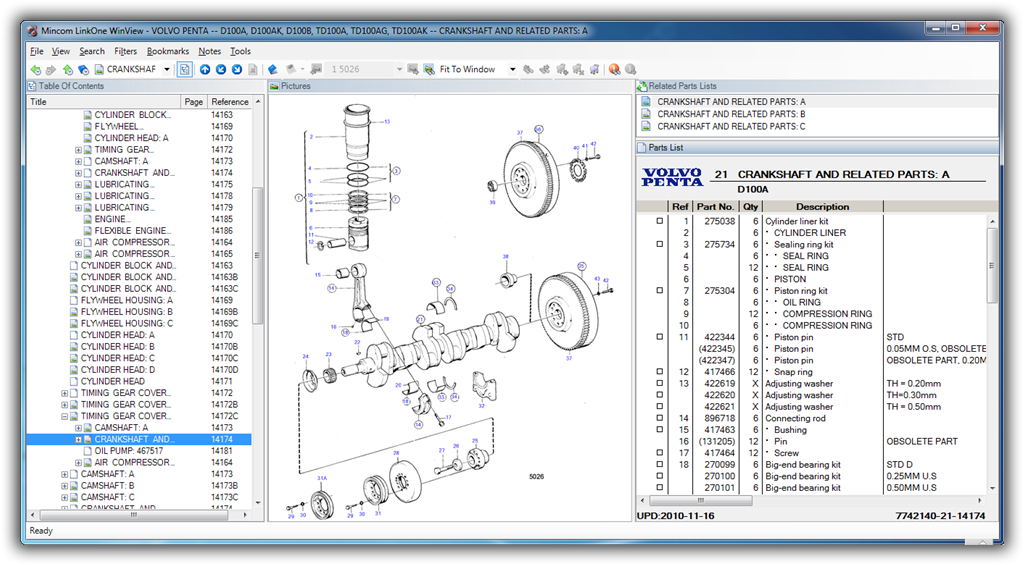Select FLYWHEEL HOUSING: B in the contents tree
Viewport: 1024px width, 565px height.
coord(127,312)
